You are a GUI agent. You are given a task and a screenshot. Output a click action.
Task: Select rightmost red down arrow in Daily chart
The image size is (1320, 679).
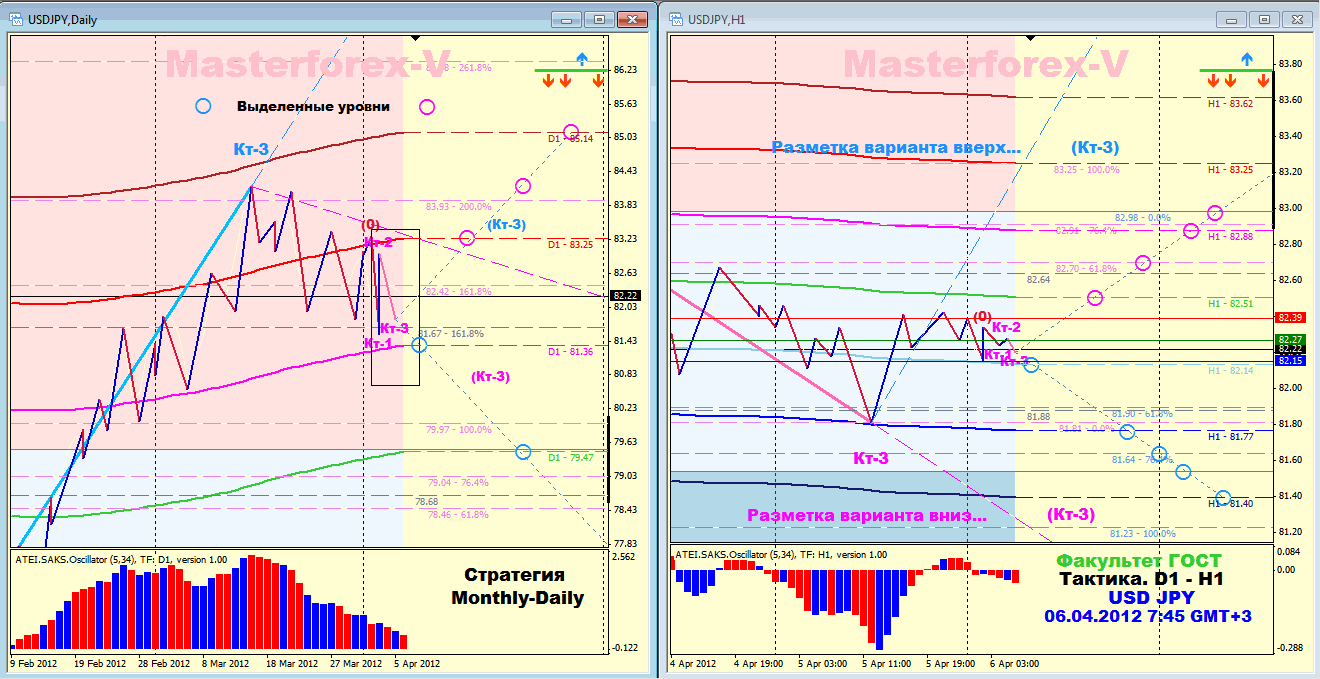coord(598,80)
